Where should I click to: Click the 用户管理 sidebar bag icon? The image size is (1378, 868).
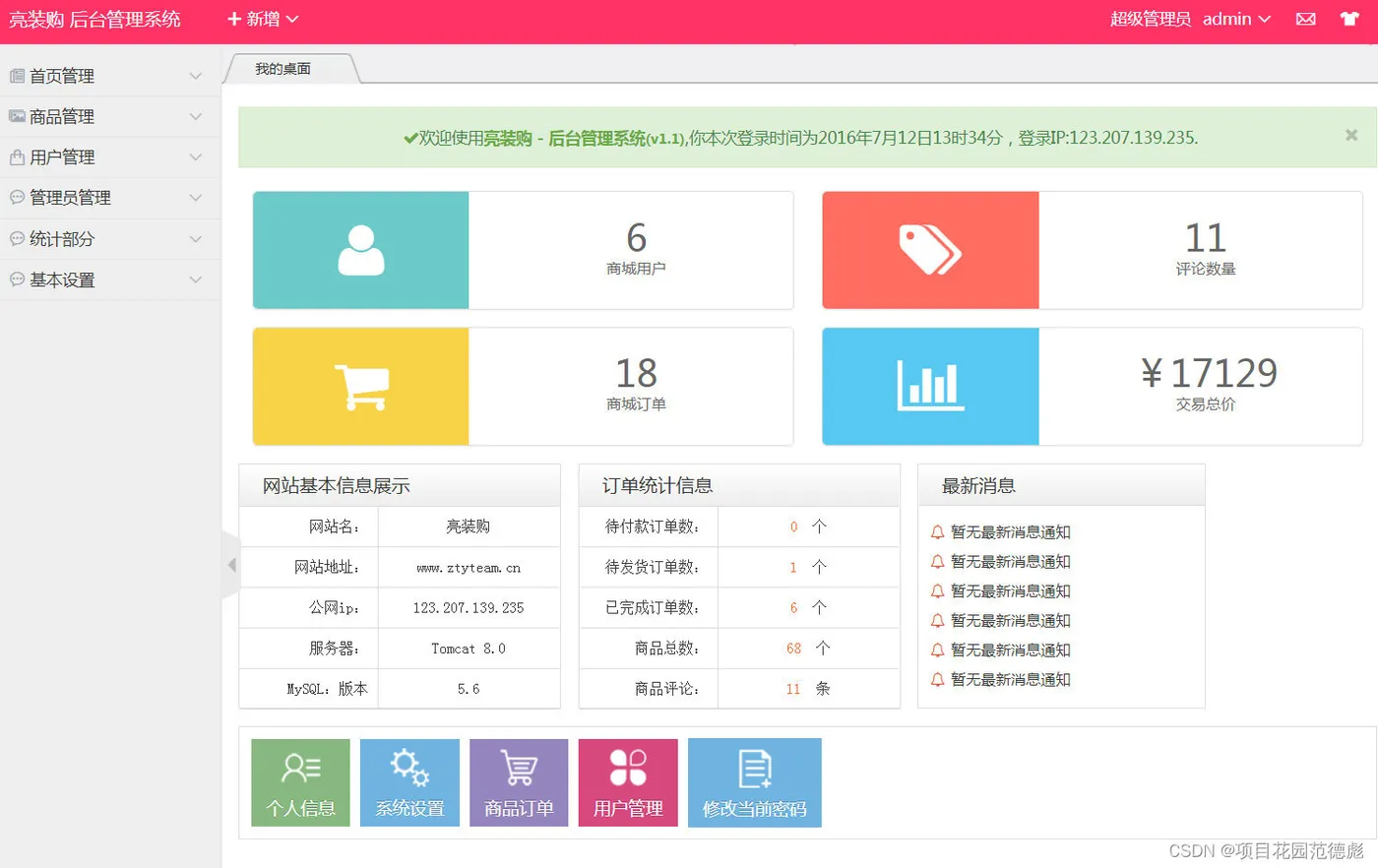click(x=17, y=157)
